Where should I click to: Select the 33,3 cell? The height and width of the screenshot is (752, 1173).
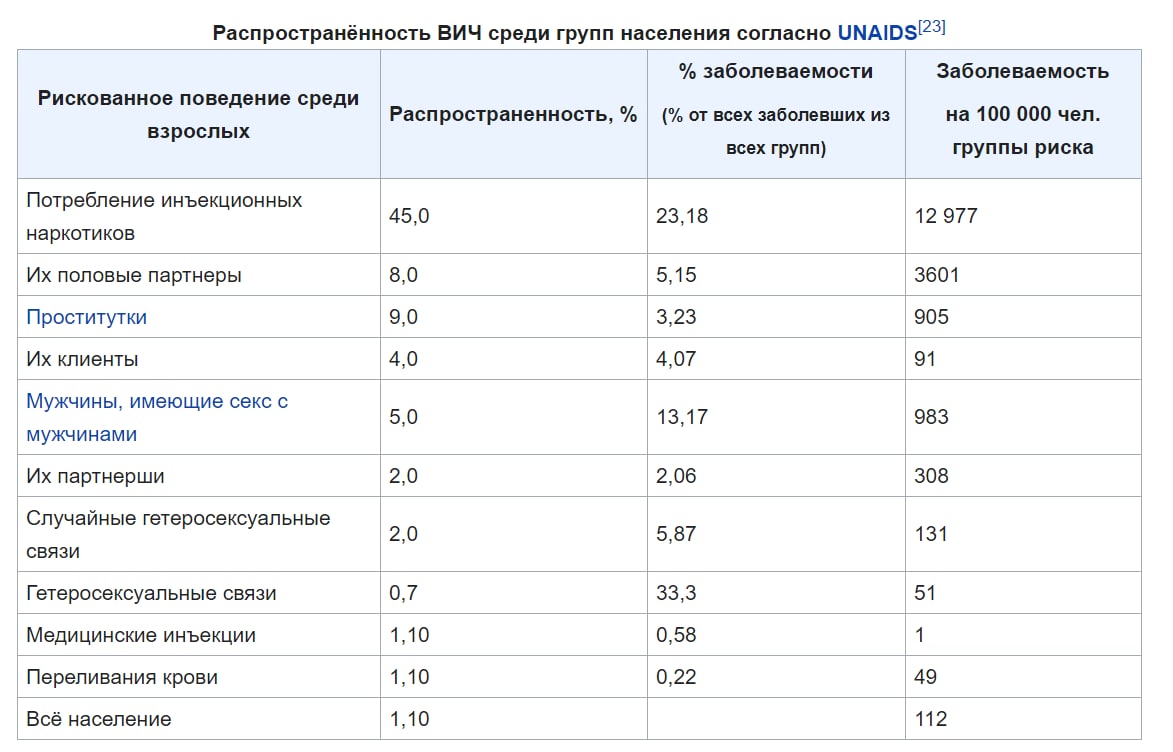coord(777,593)
